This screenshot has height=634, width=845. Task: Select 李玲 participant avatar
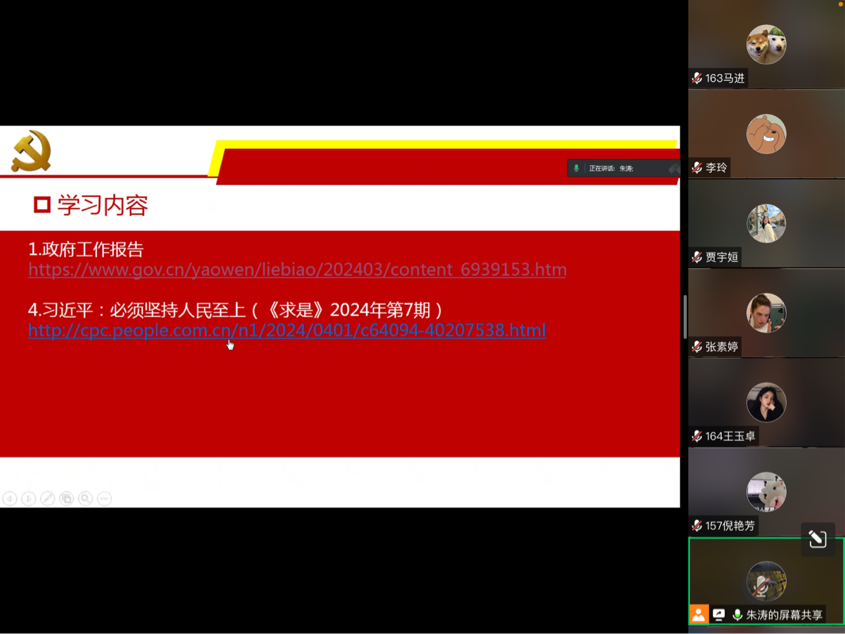[766, 134]
